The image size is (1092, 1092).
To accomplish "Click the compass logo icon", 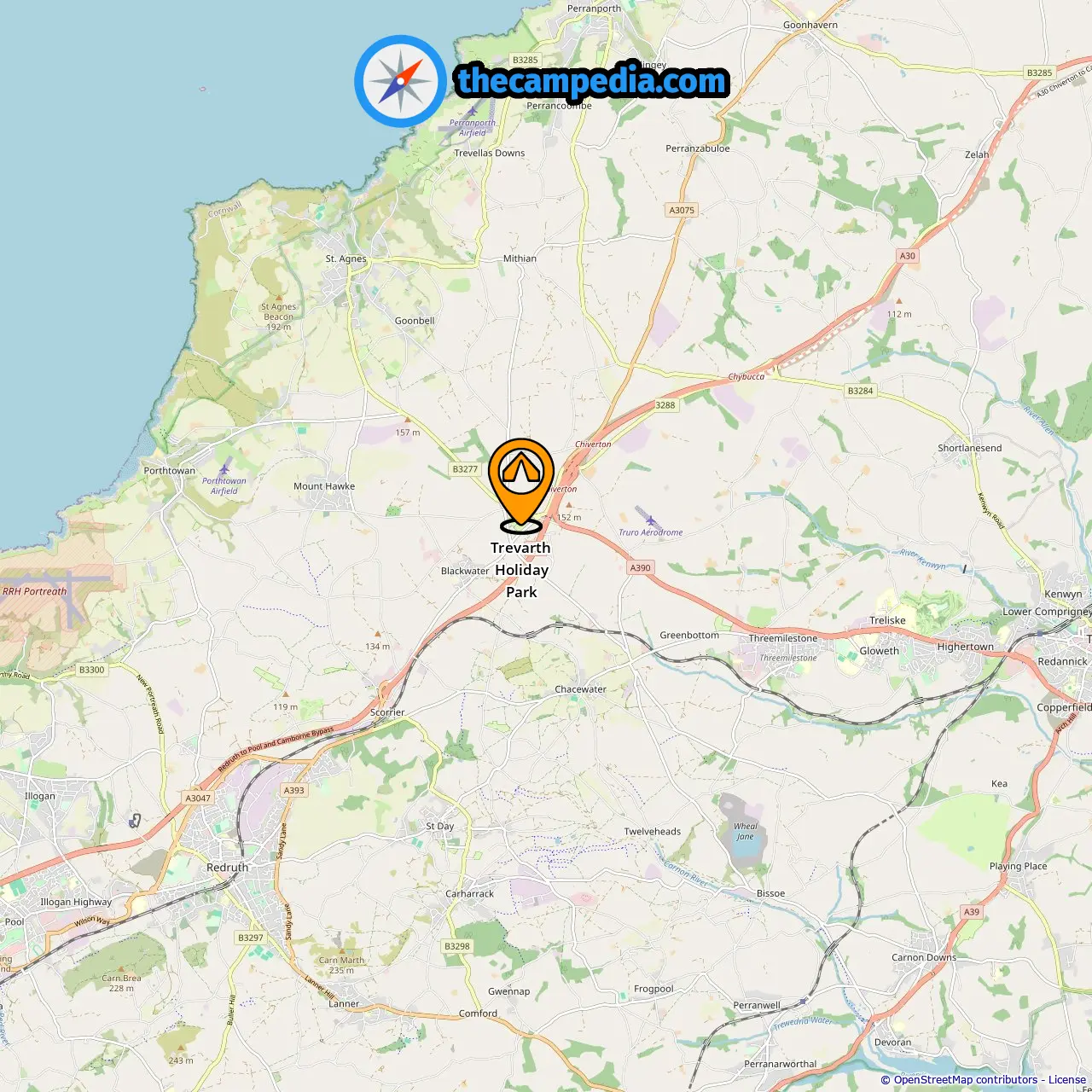I will [400, 82].
